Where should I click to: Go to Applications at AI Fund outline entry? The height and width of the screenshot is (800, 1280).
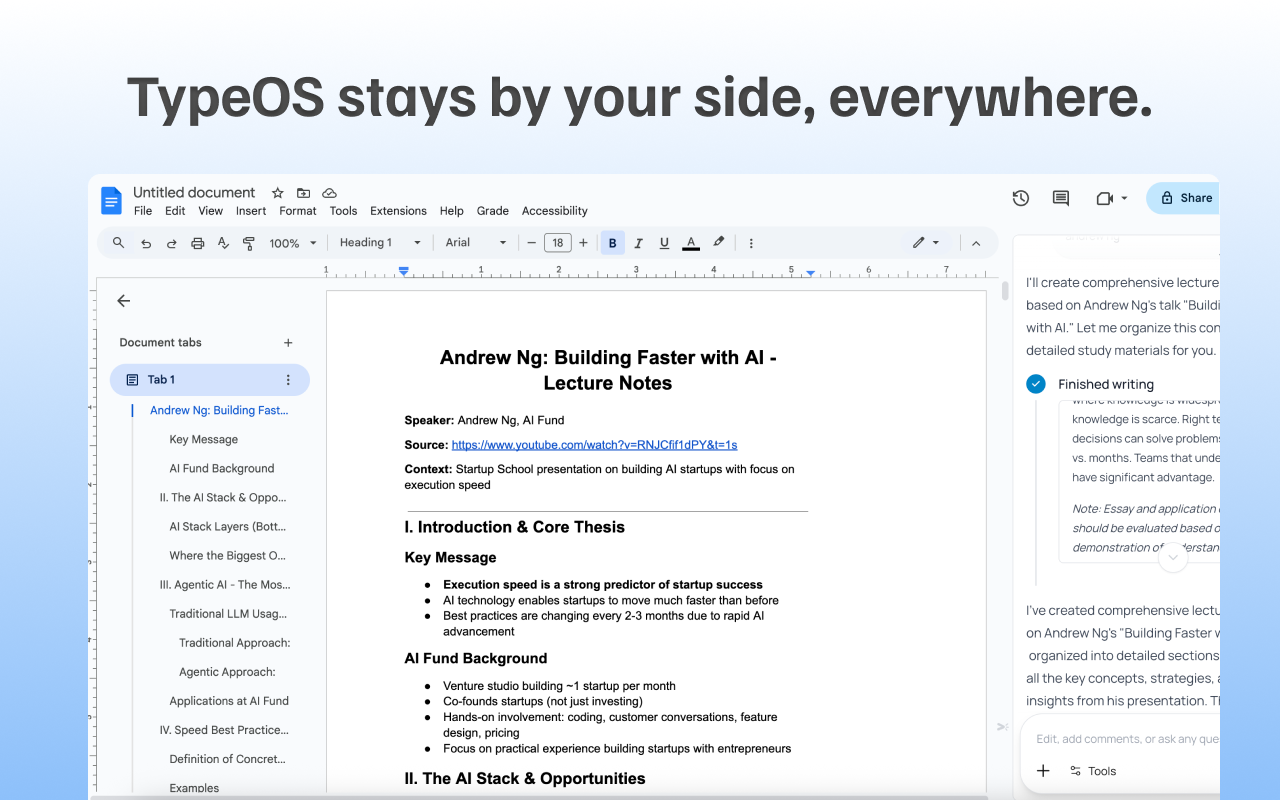[x=229, y=701]
